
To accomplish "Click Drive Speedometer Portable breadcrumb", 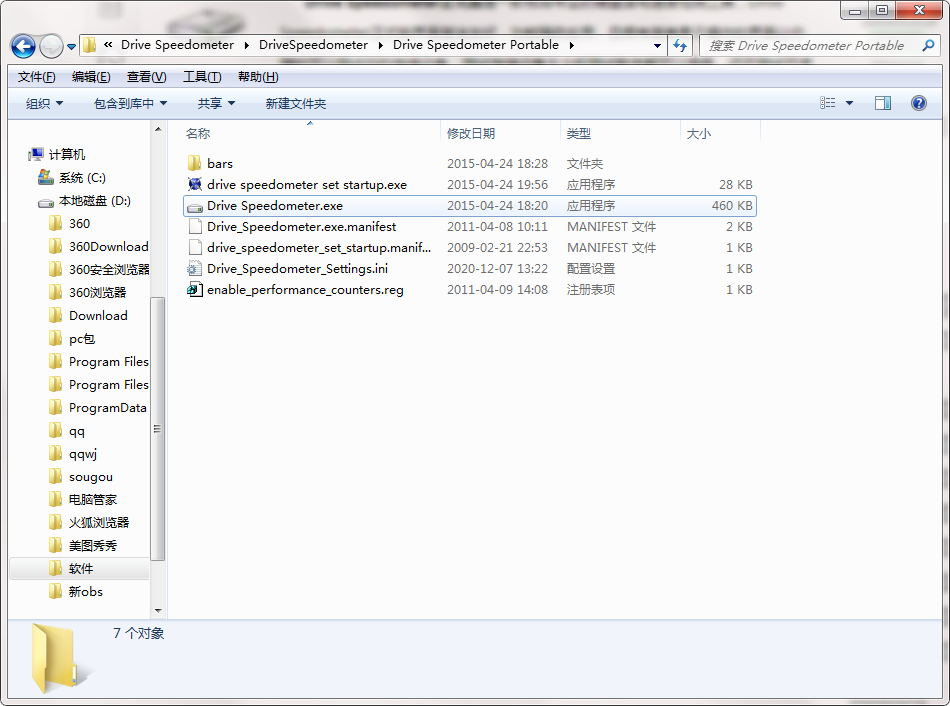I will click(x=476, y=45).
